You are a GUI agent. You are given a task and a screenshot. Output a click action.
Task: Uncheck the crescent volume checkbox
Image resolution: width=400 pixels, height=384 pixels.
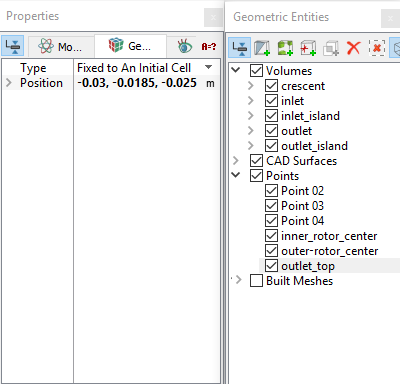(271, 86)
